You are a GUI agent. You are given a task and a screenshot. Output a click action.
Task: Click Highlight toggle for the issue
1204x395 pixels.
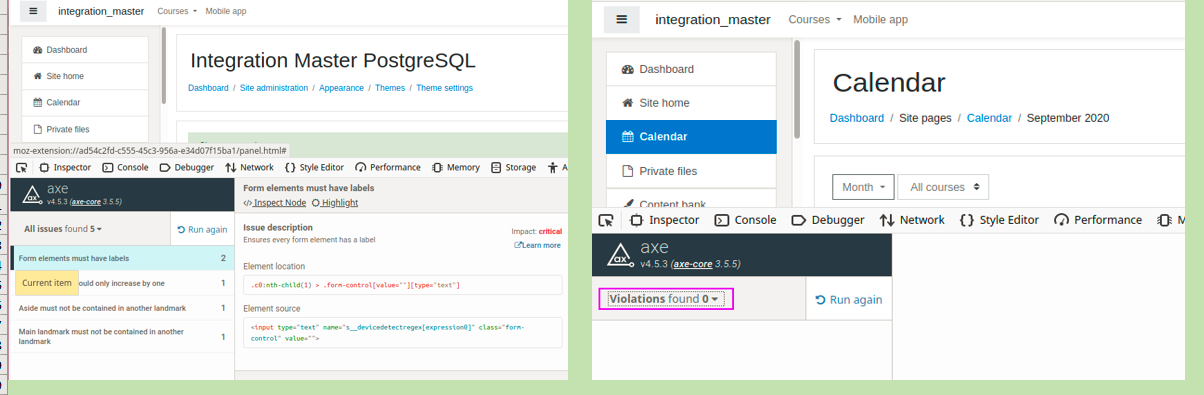(335, 203)
